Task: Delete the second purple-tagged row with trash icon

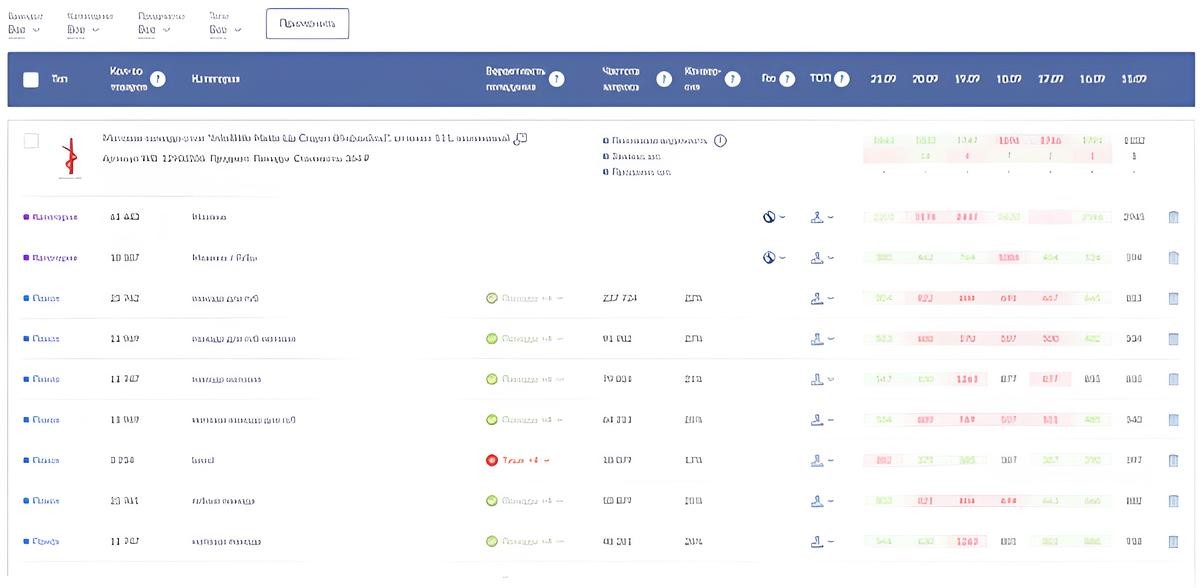Action: point(1174,258)
